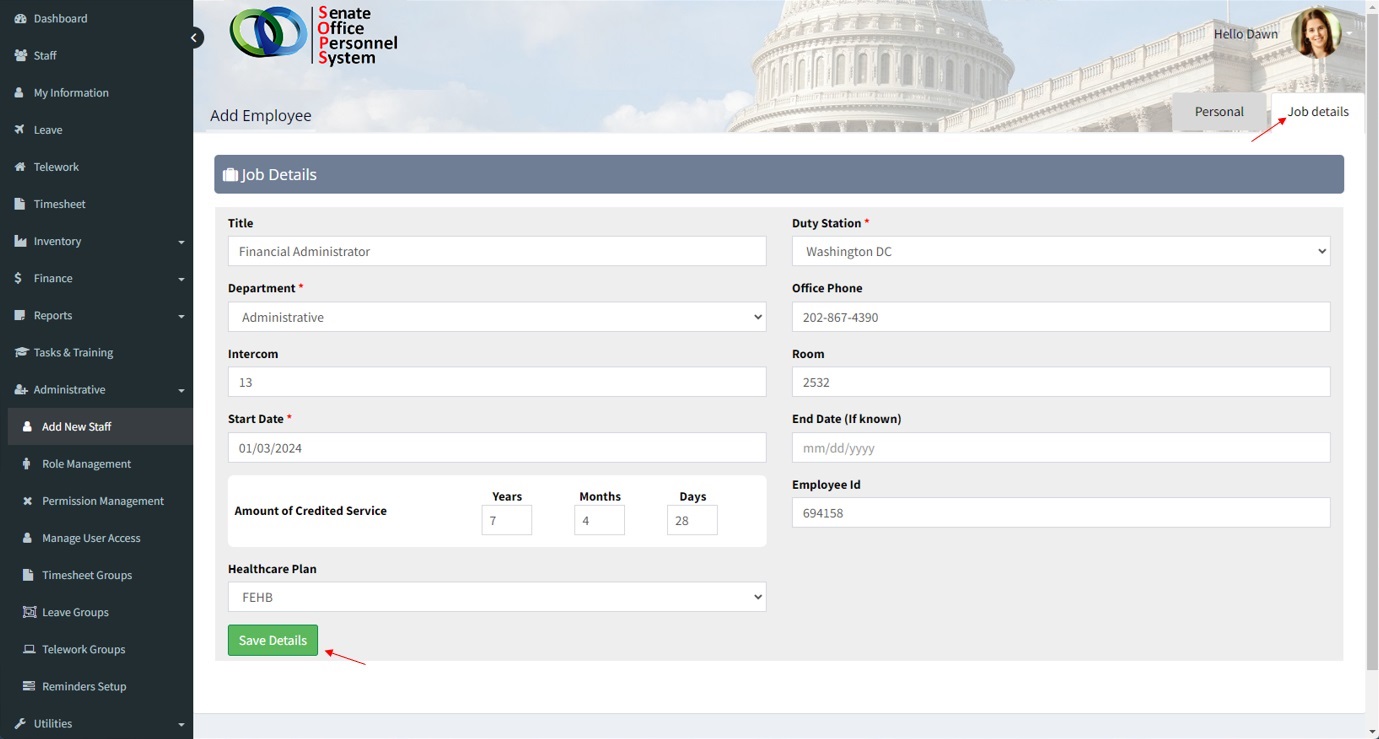Click the End Date input field
This screenshot has width=1379, height=739.
point(1060,448)
